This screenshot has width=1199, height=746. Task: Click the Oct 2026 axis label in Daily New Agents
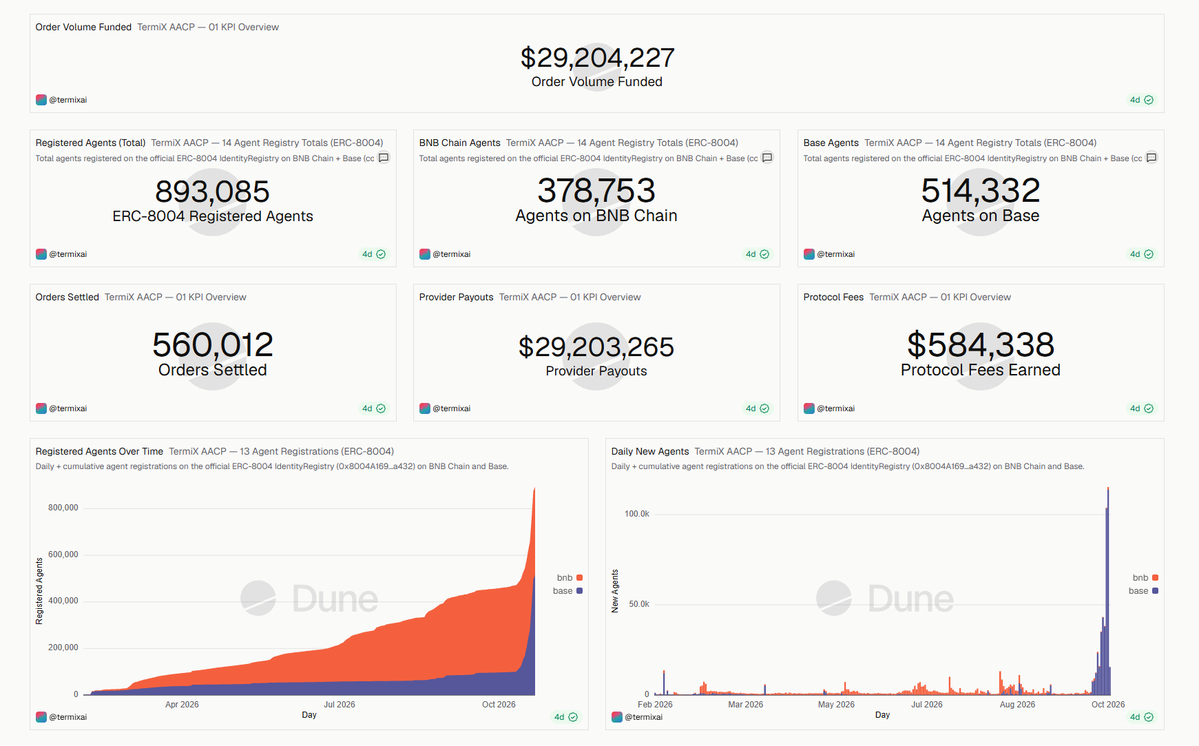[1108, 705]
